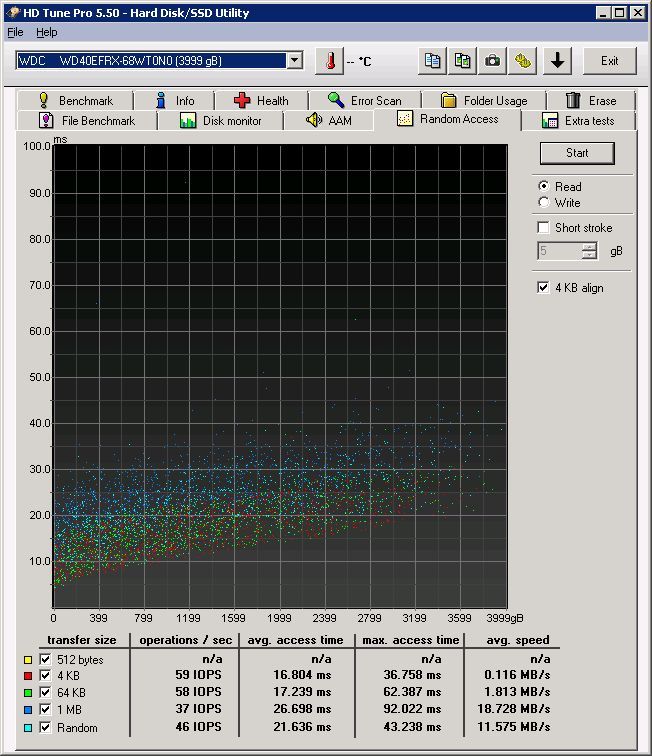Click the 11.575 MB/s Random speed value
652x756 pixels.
[514, 727]
